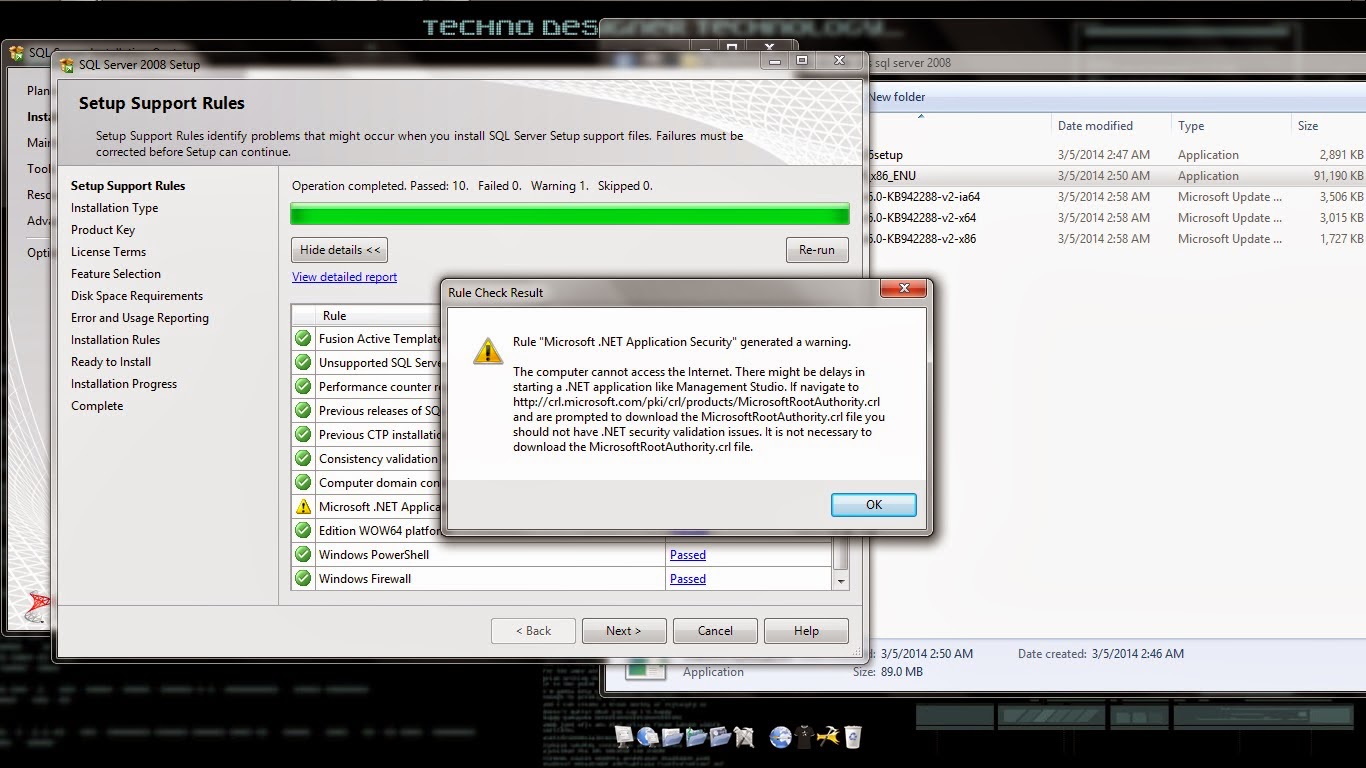
Task: Select Installation Rules in the step list
Action: pyautogui.click(x=115, y=340)
